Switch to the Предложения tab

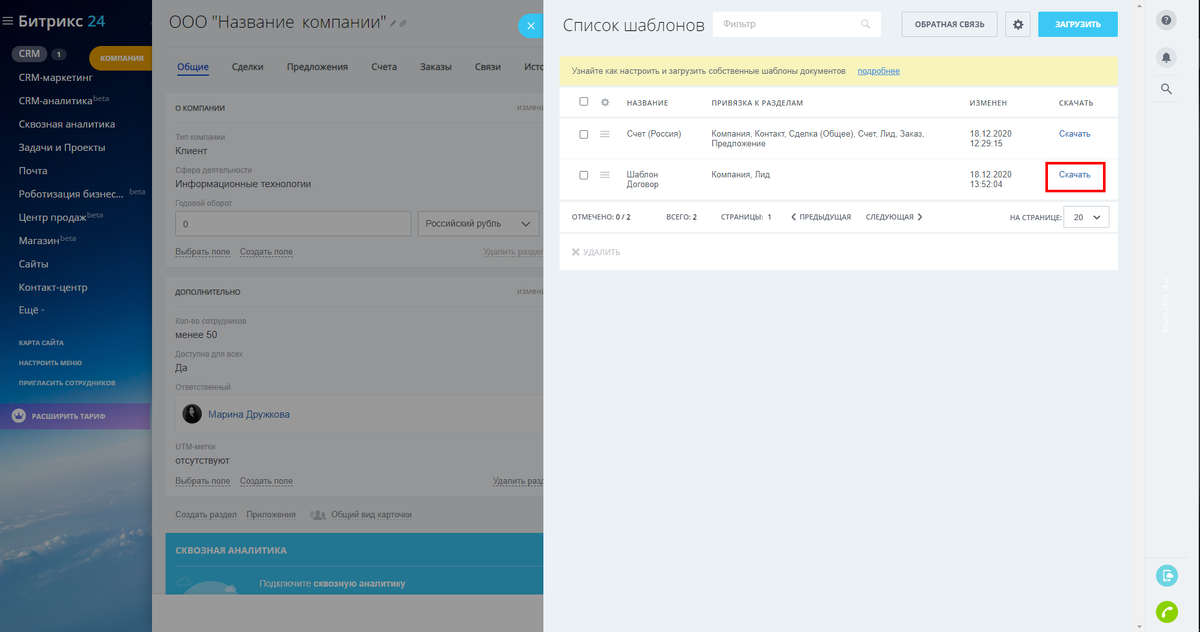point(317,67)
